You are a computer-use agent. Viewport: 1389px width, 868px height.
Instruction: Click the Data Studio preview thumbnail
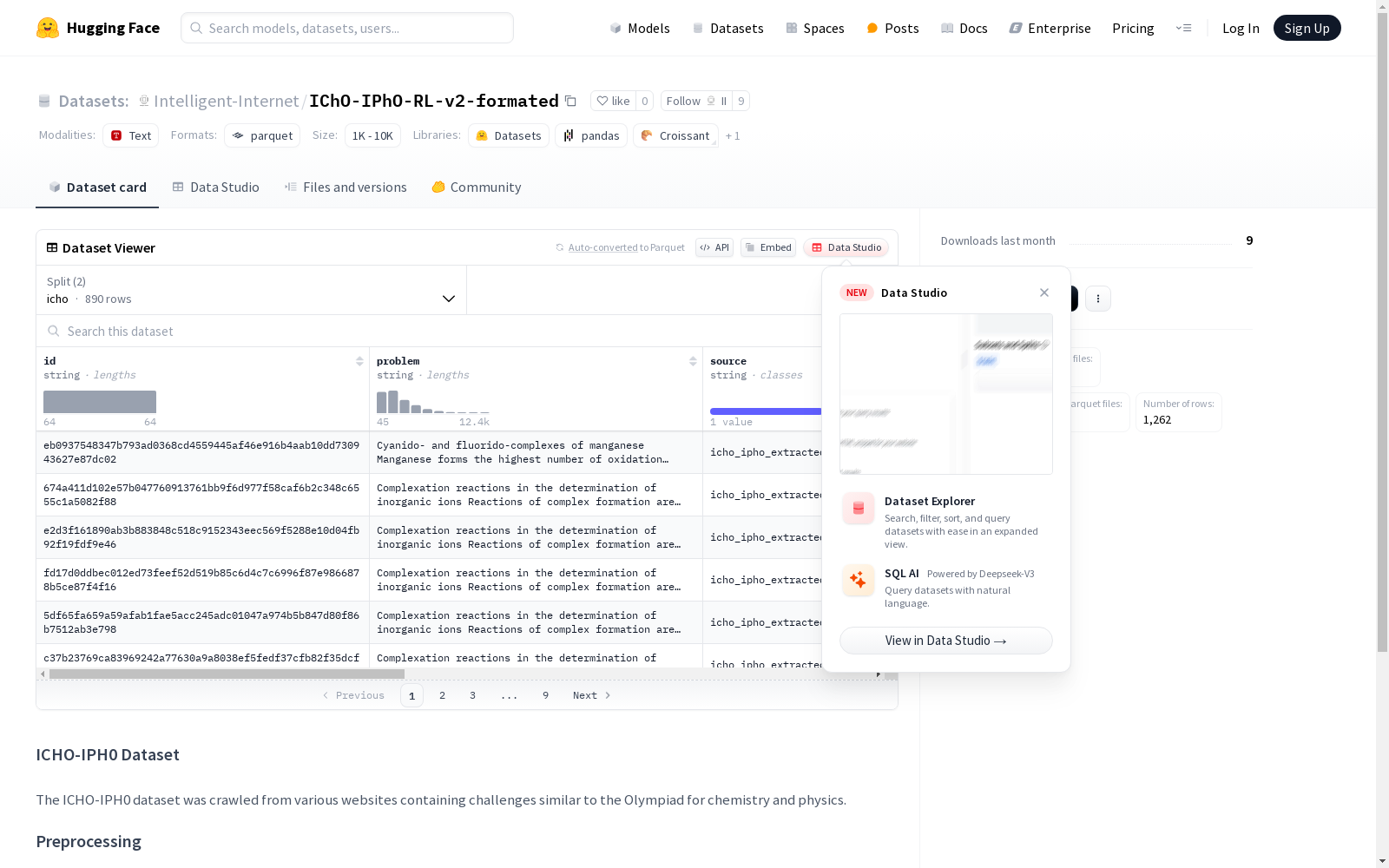click(946, 394)
